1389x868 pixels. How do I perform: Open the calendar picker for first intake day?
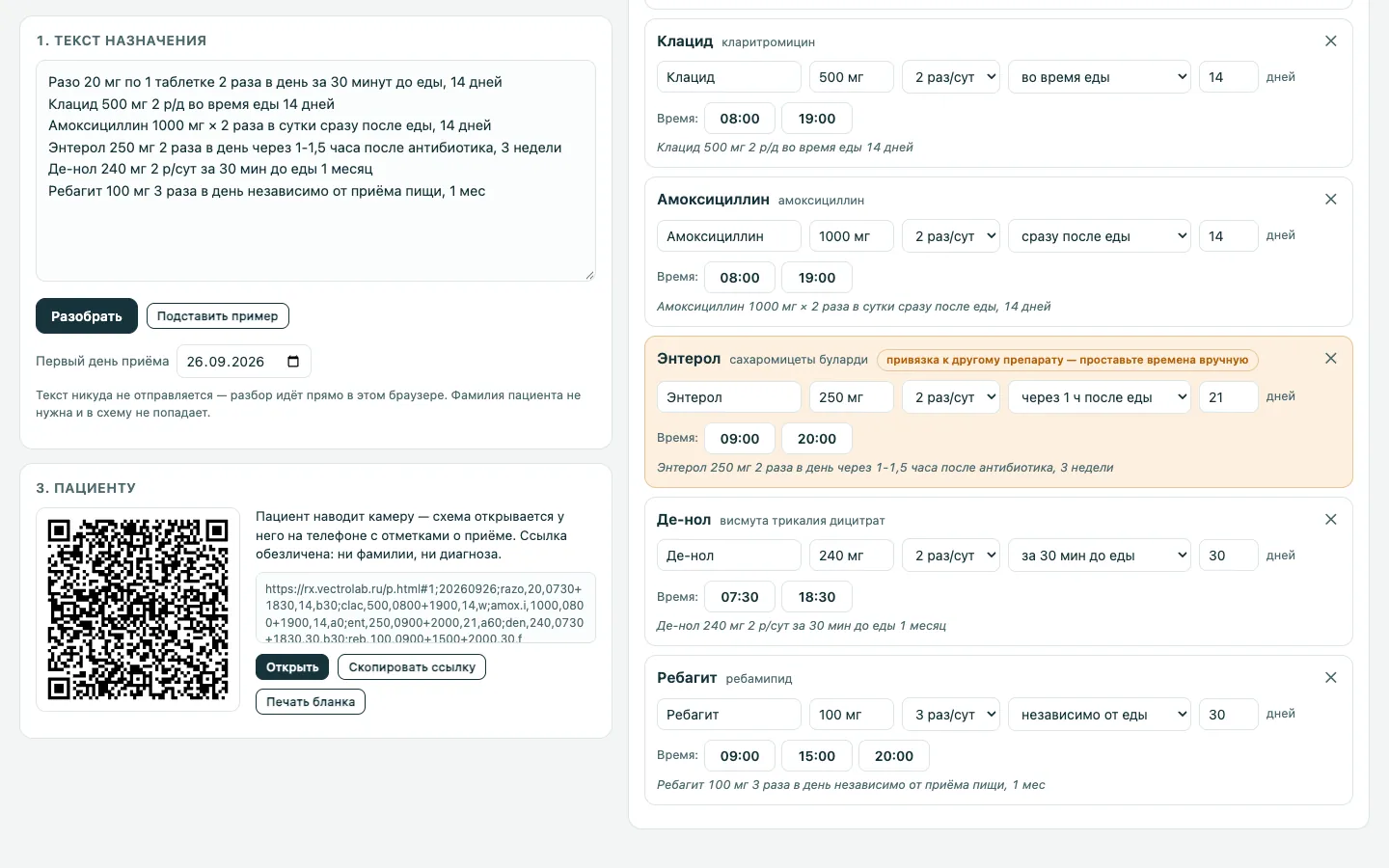click(293, 362)
